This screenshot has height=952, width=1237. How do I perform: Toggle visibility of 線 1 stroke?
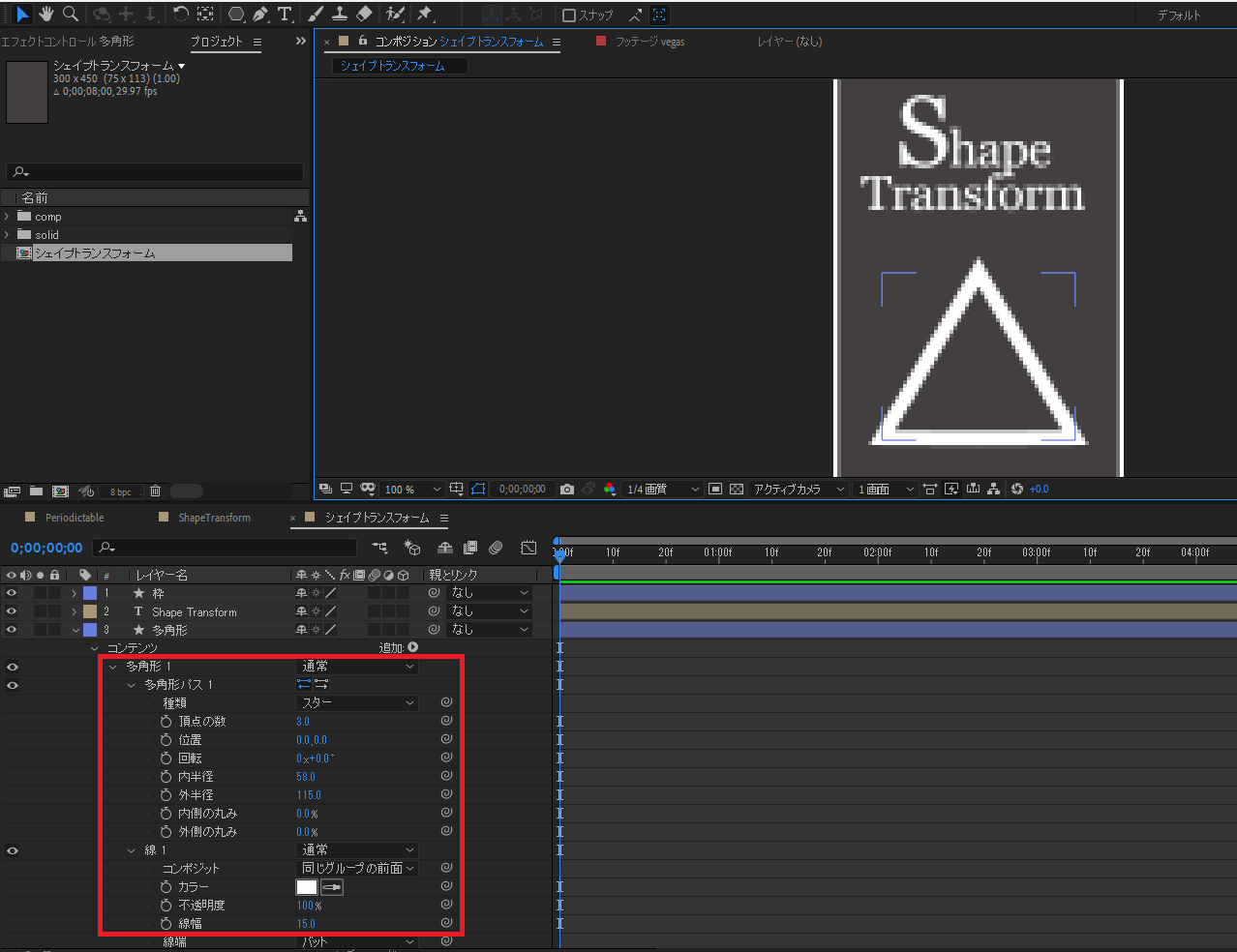[12, 850]
